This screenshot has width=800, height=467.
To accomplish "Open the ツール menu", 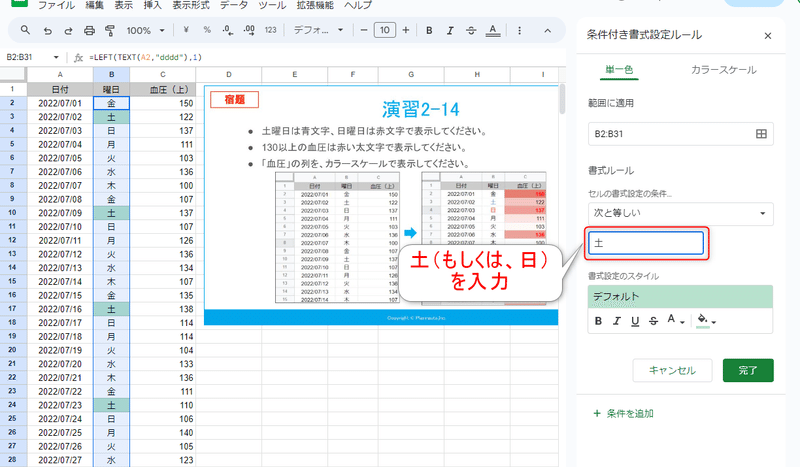I will click(x=272, y=5).
